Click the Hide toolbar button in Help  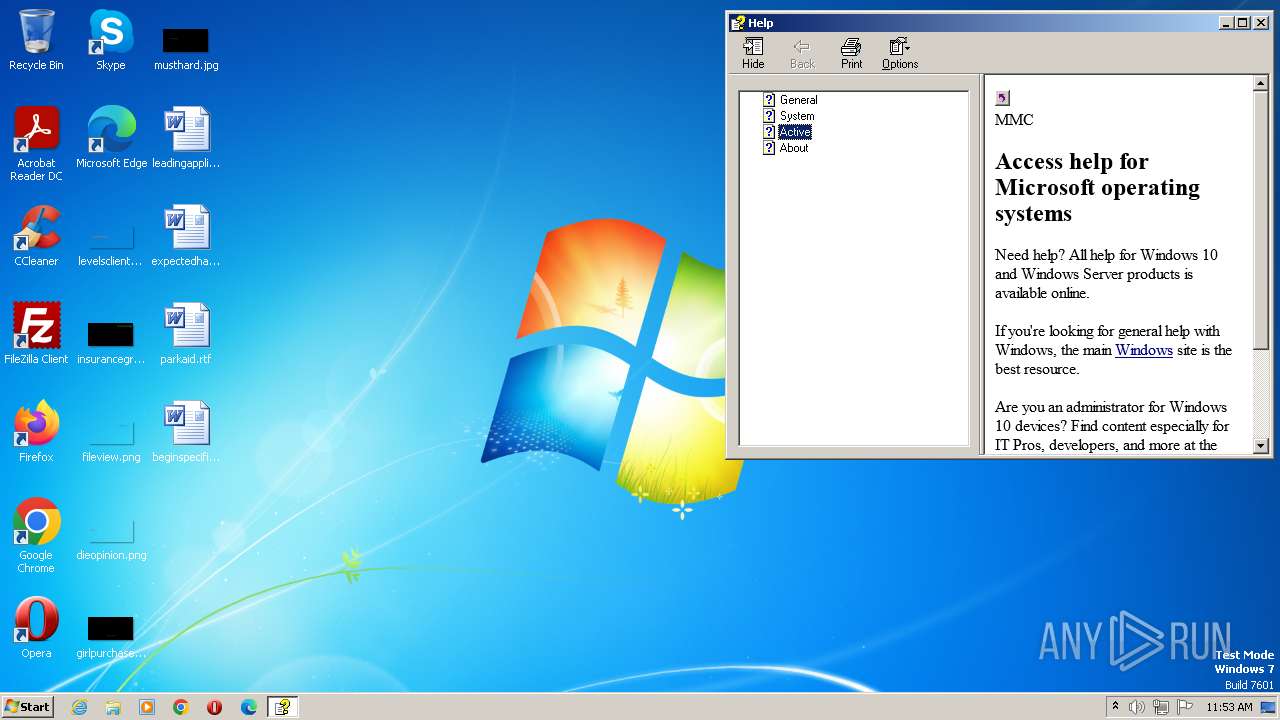pyautogui.click(x=753, y=54)
